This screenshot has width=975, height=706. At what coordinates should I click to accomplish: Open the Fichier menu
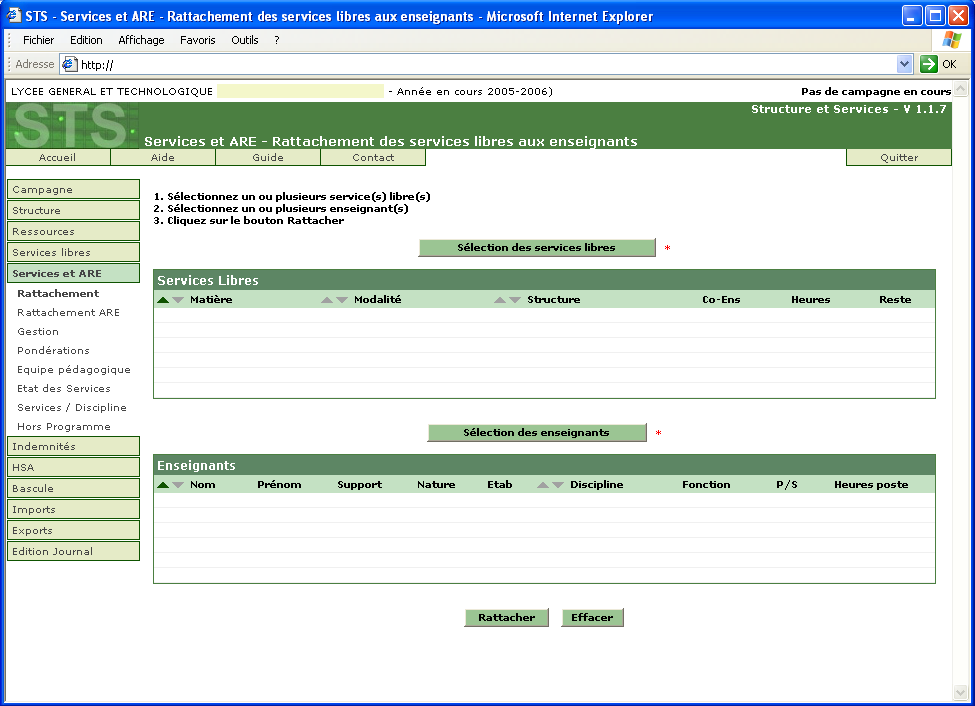39,40
